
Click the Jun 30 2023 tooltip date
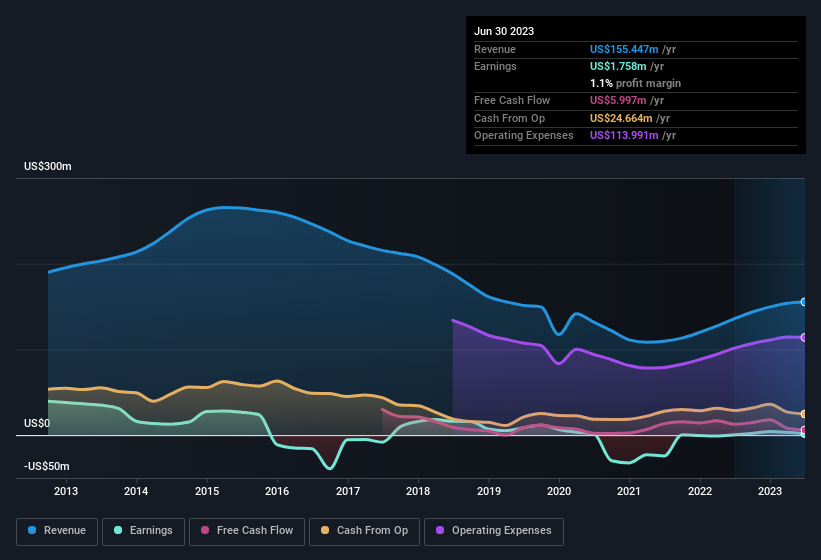[504, 31]
